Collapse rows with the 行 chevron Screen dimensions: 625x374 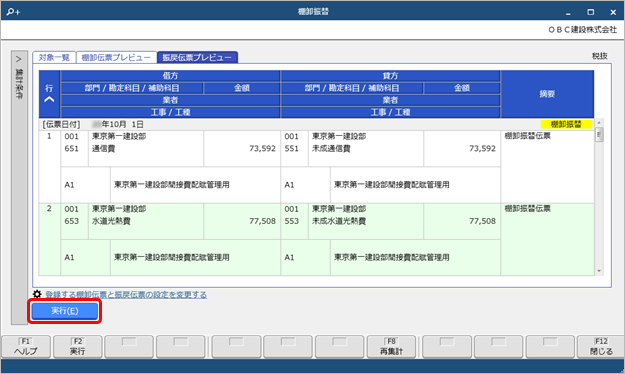click(49, 100)
